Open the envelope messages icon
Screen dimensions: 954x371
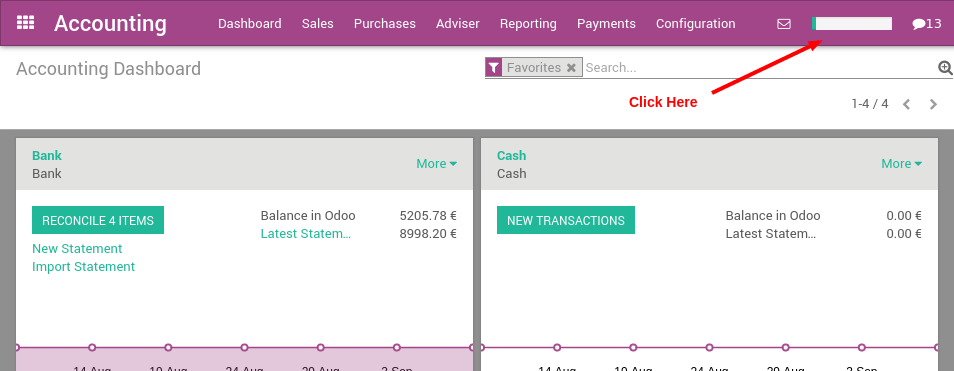click(784, 24)
